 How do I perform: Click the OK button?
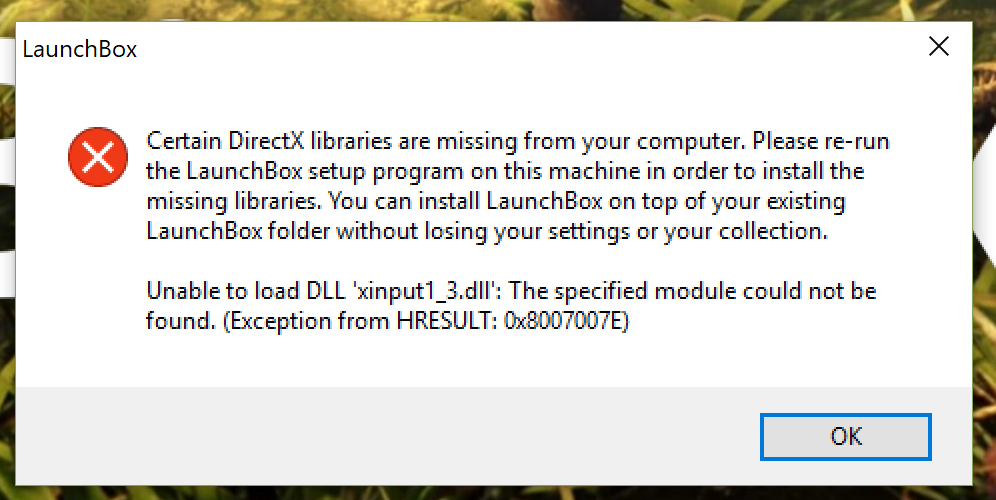click(x=845, y=436)
